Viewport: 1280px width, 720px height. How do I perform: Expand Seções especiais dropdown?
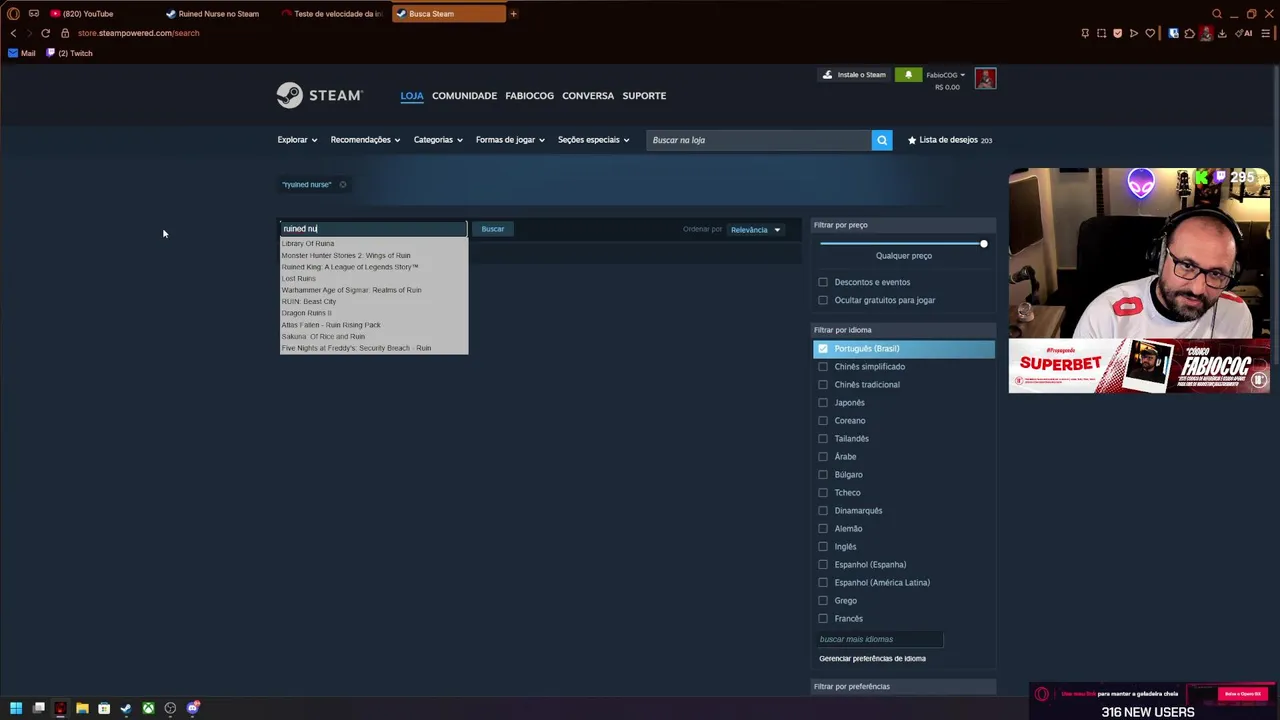593,140
